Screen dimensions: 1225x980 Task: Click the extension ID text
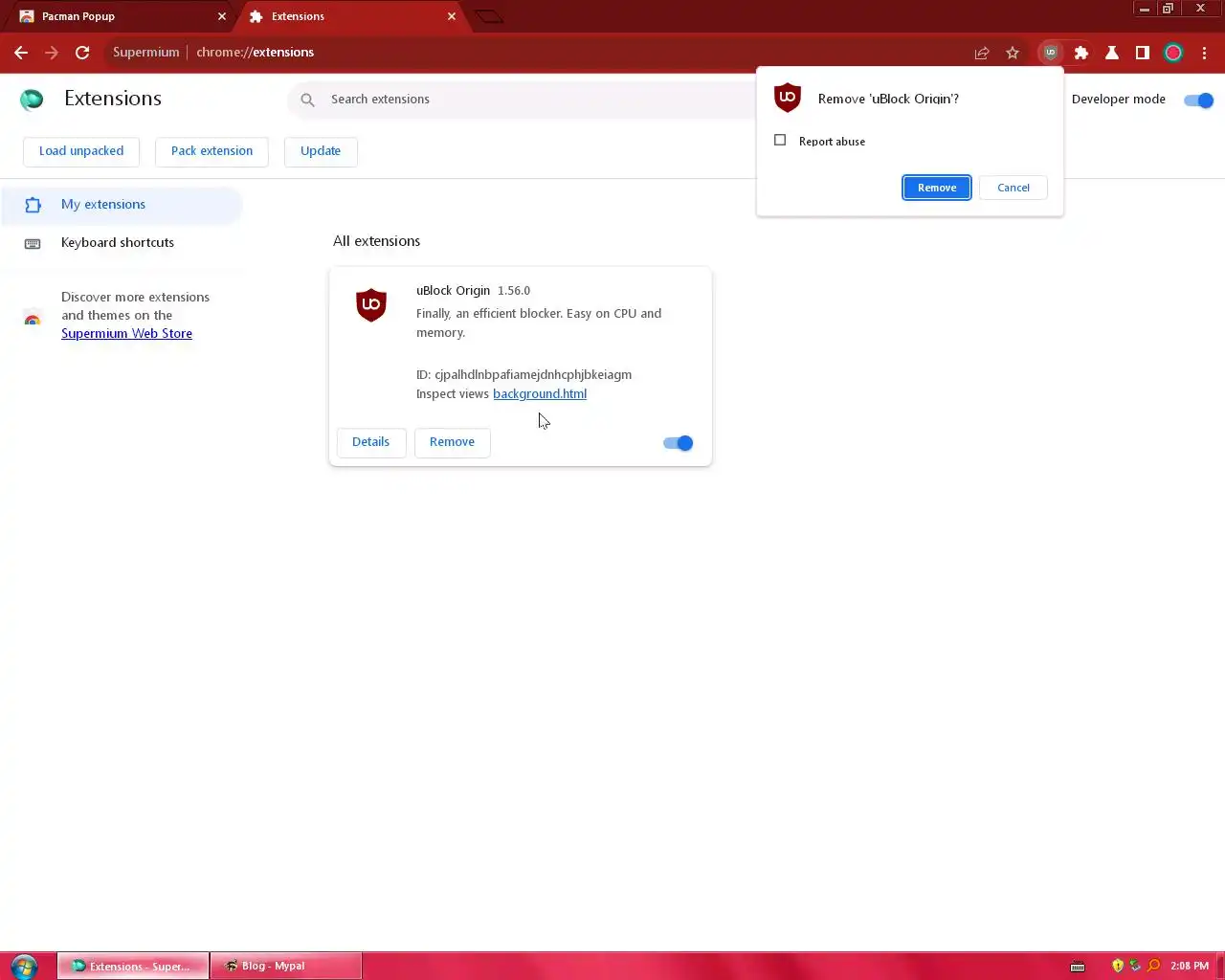(x=523, y=374)
